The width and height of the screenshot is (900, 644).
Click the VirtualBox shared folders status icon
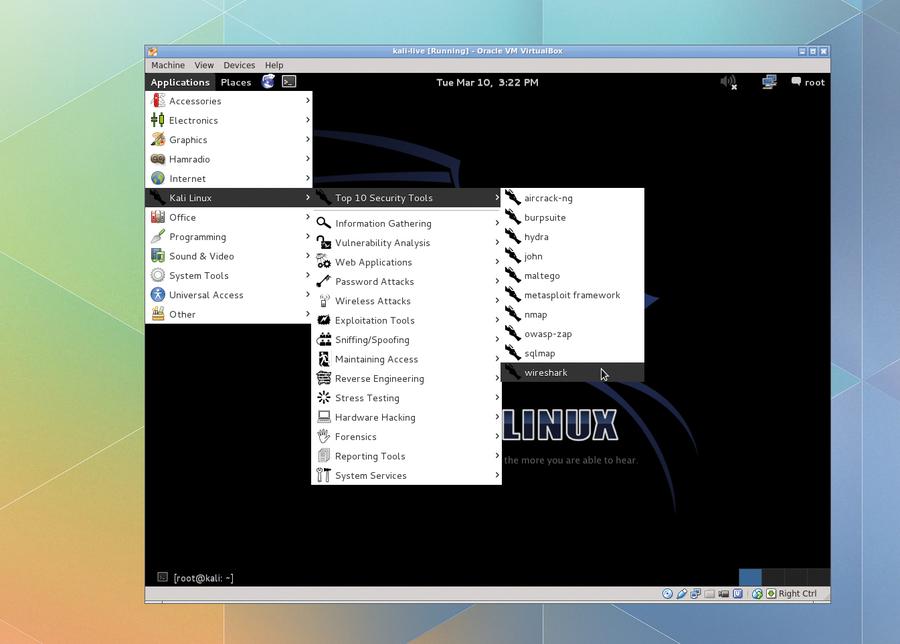point(709,593)
